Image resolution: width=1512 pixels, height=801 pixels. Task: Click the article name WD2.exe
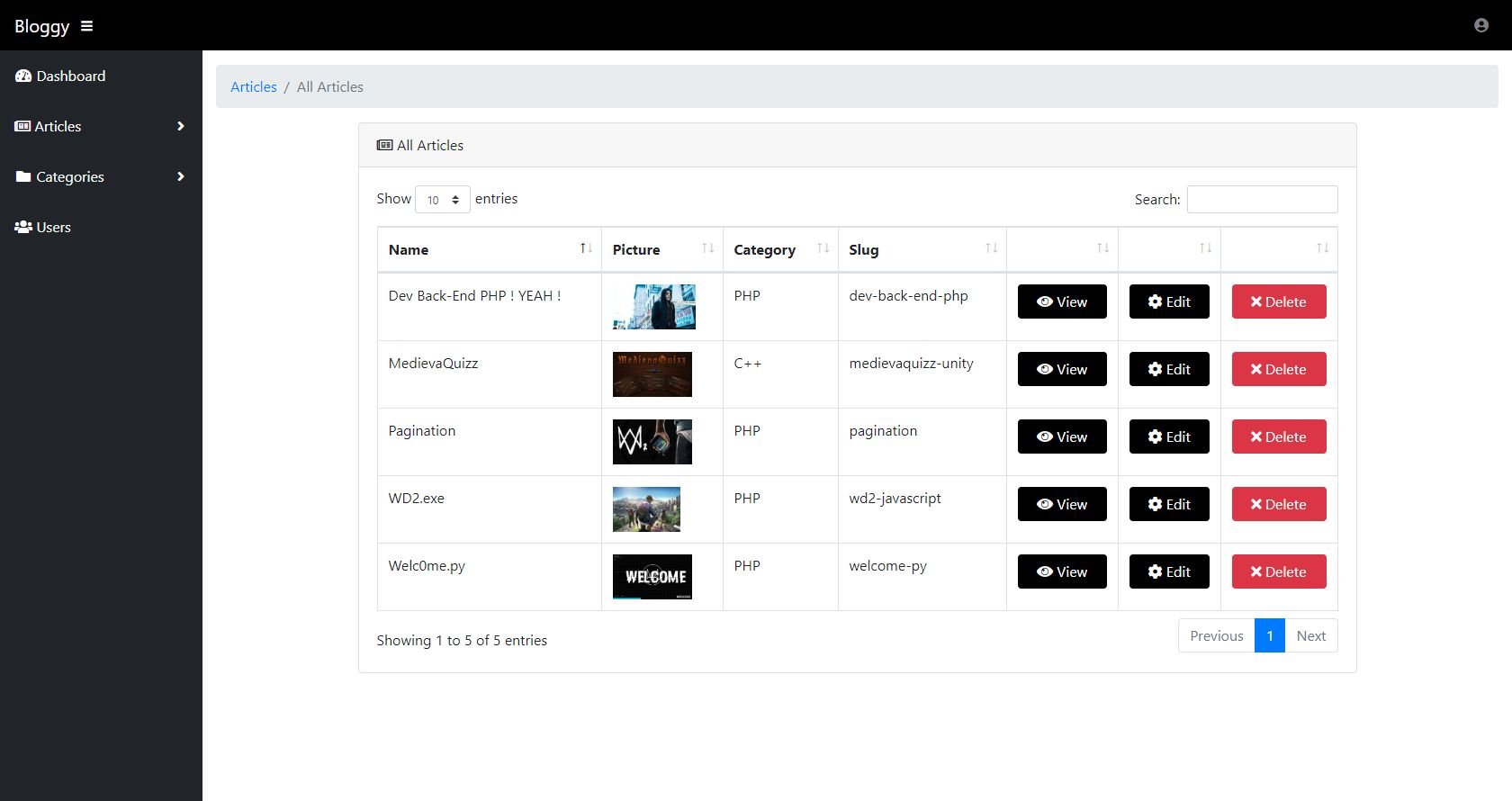[416, 498]
